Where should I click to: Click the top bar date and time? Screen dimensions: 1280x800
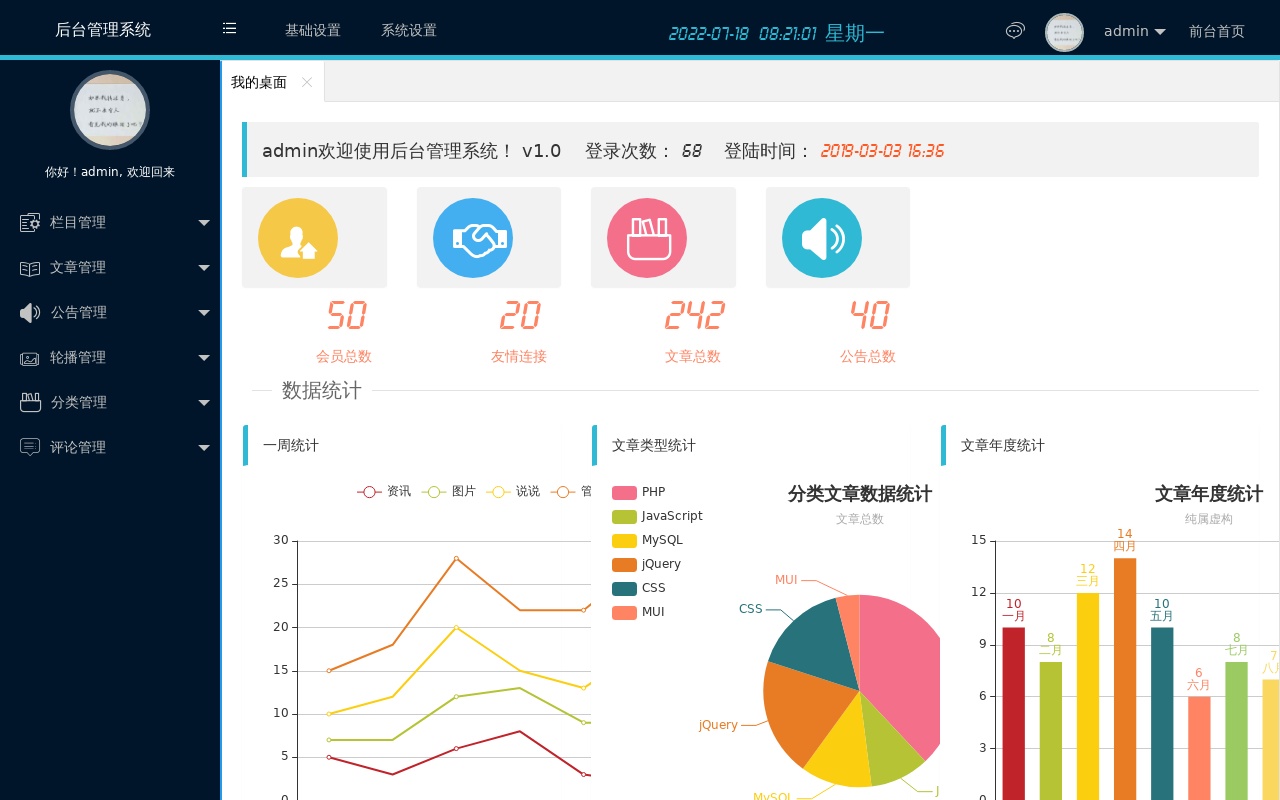776,33
